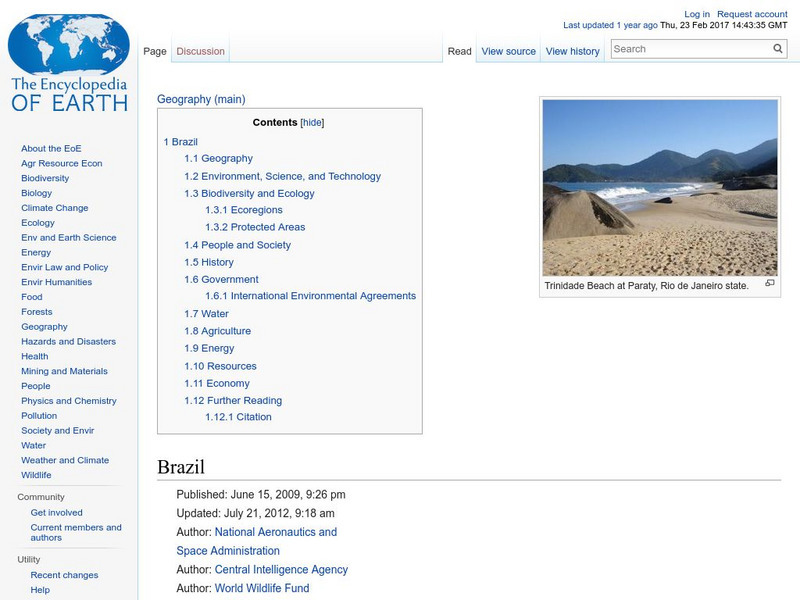
Task: Open Biodiversity sidebar topic
Action: (x=45, y=178)
